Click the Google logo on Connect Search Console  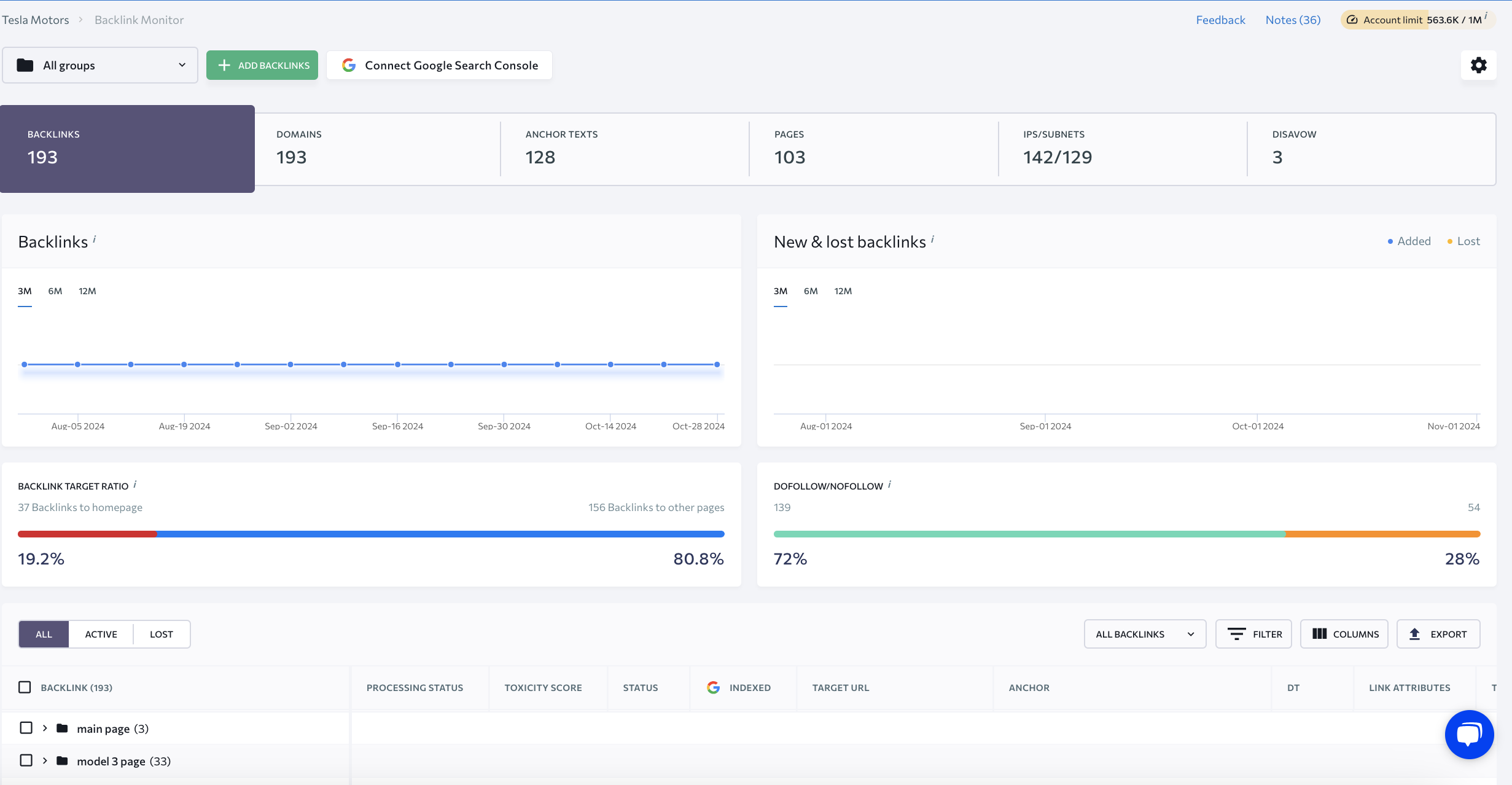point(349,65)
